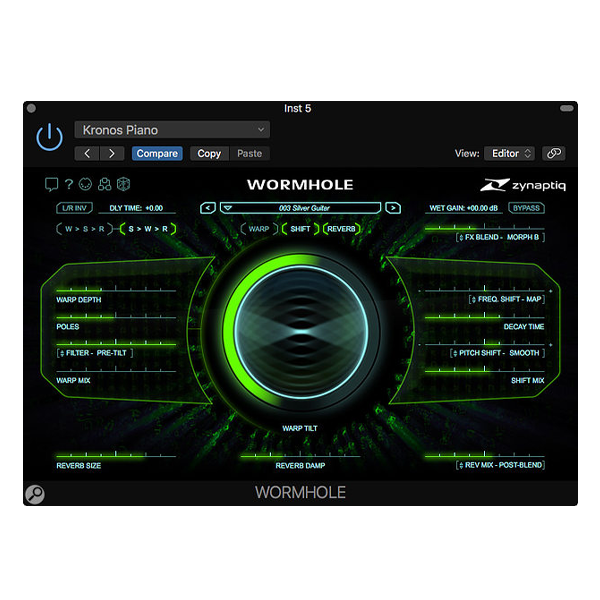Click the REVERB SIZE slider

(116, 455)
